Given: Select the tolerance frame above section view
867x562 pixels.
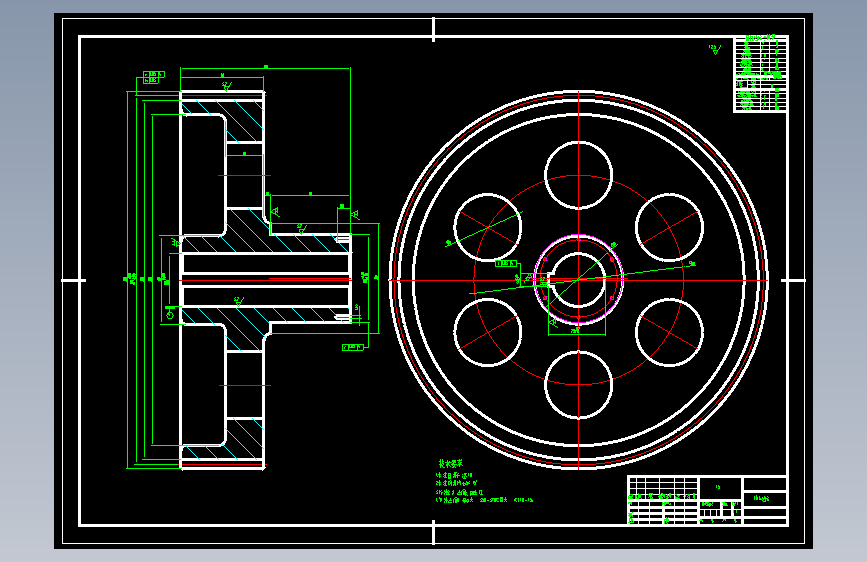Looking at the screenshot, I should [153, 77].
